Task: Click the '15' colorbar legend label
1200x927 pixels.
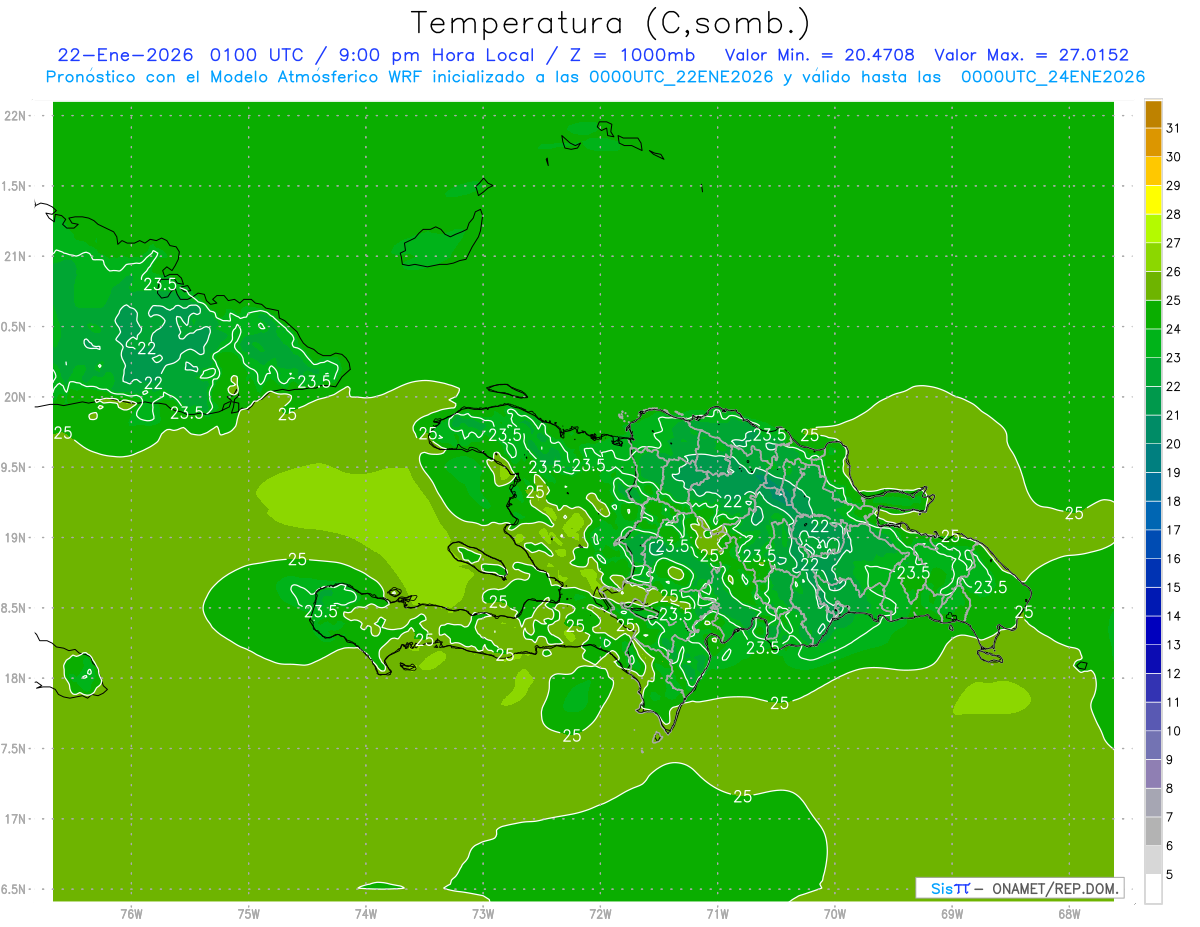Action: click(x=1174, y=587)
